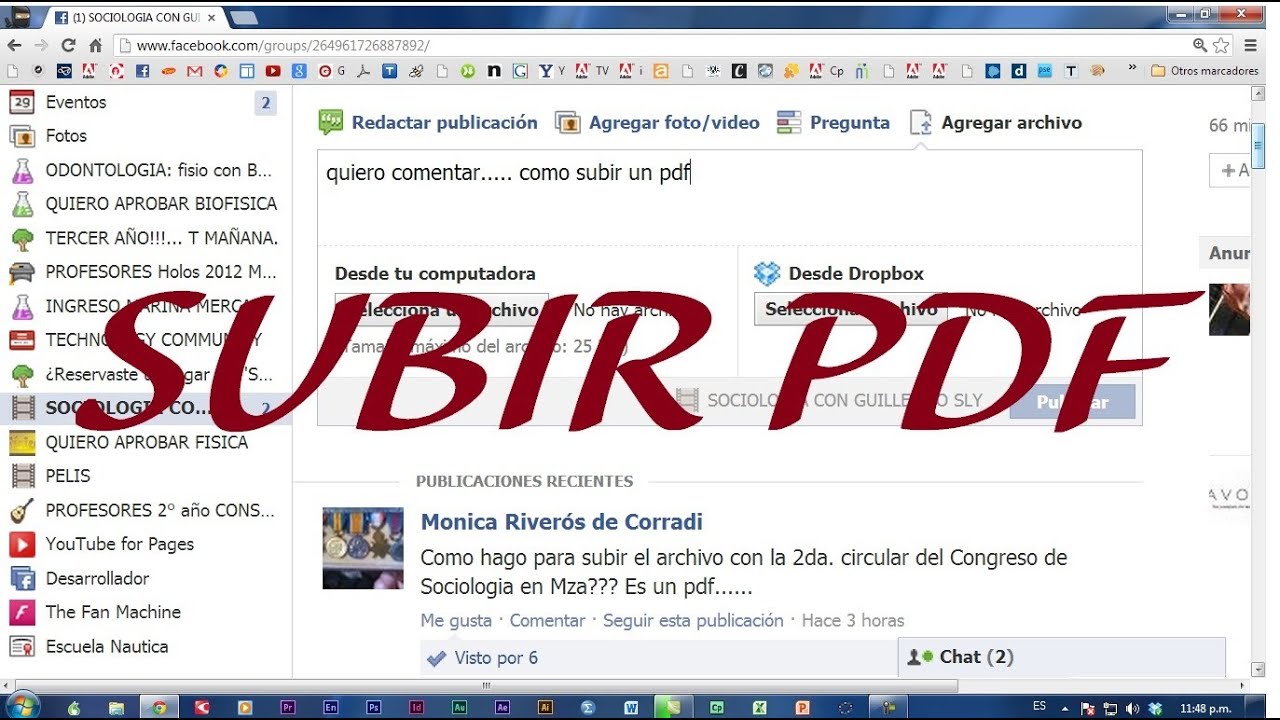Open TERCER AÑO group in sidebar
This screenshot has height=720, width=1280.
pyautogui.click(x=161, y=238)
